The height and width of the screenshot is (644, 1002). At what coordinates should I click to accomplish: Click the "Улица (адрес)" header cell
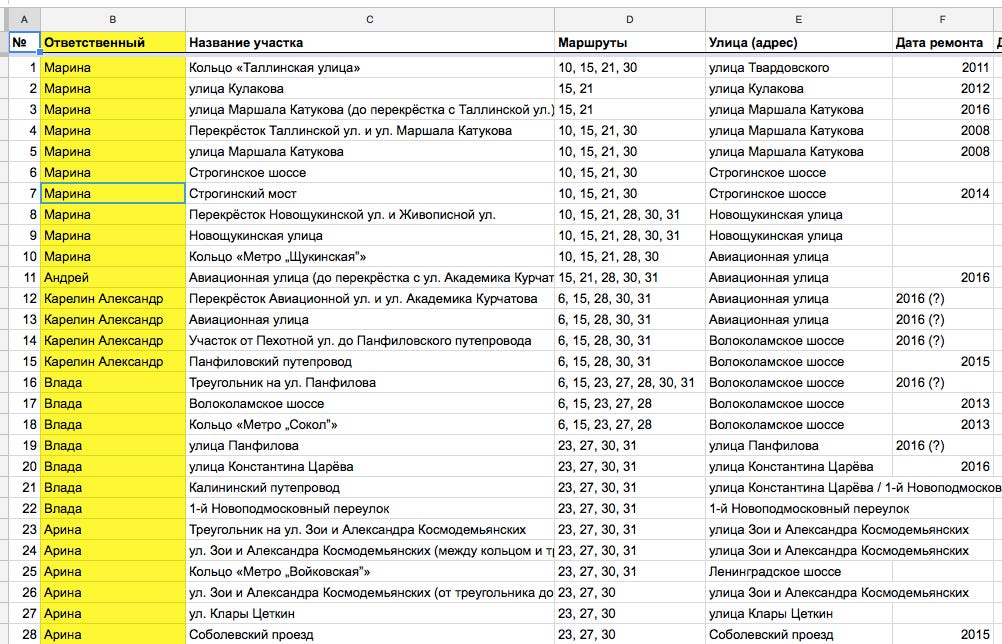coord(798,43)
